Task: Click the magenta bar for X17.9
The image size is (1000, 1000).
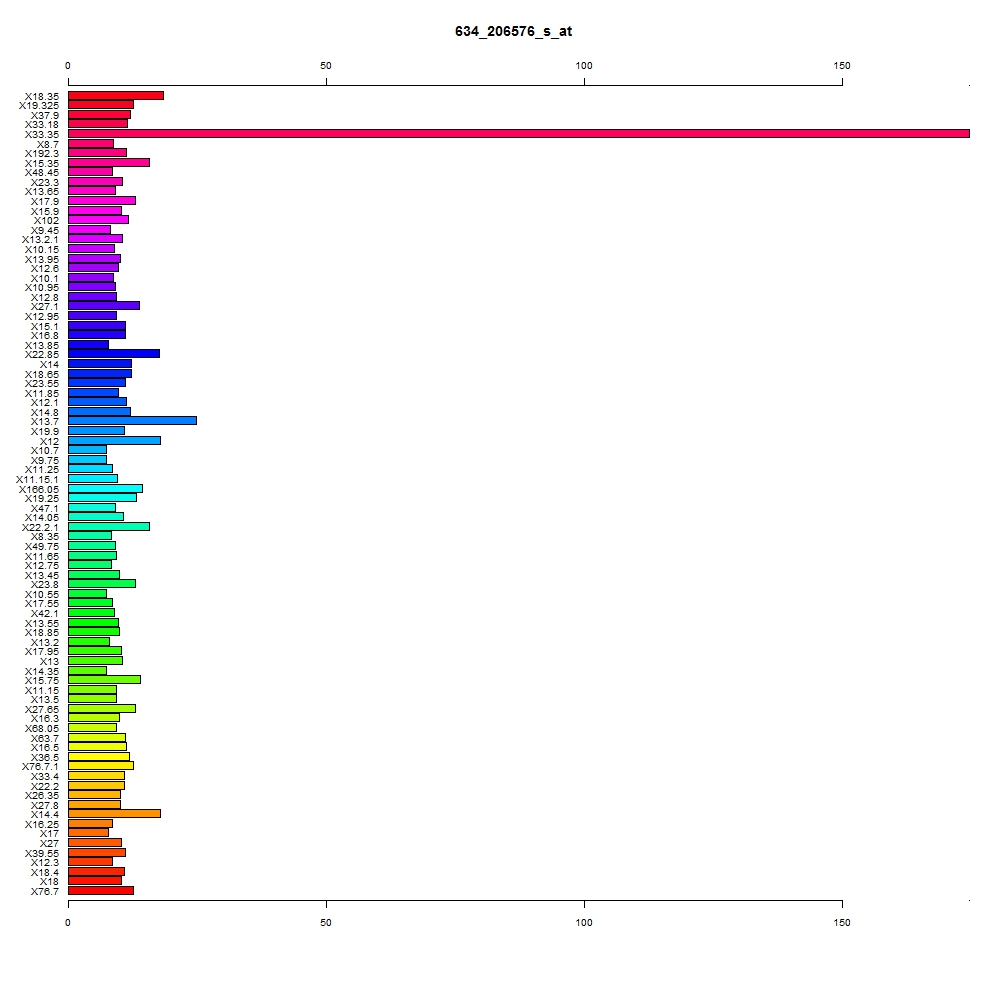Action: coord(102,200)
